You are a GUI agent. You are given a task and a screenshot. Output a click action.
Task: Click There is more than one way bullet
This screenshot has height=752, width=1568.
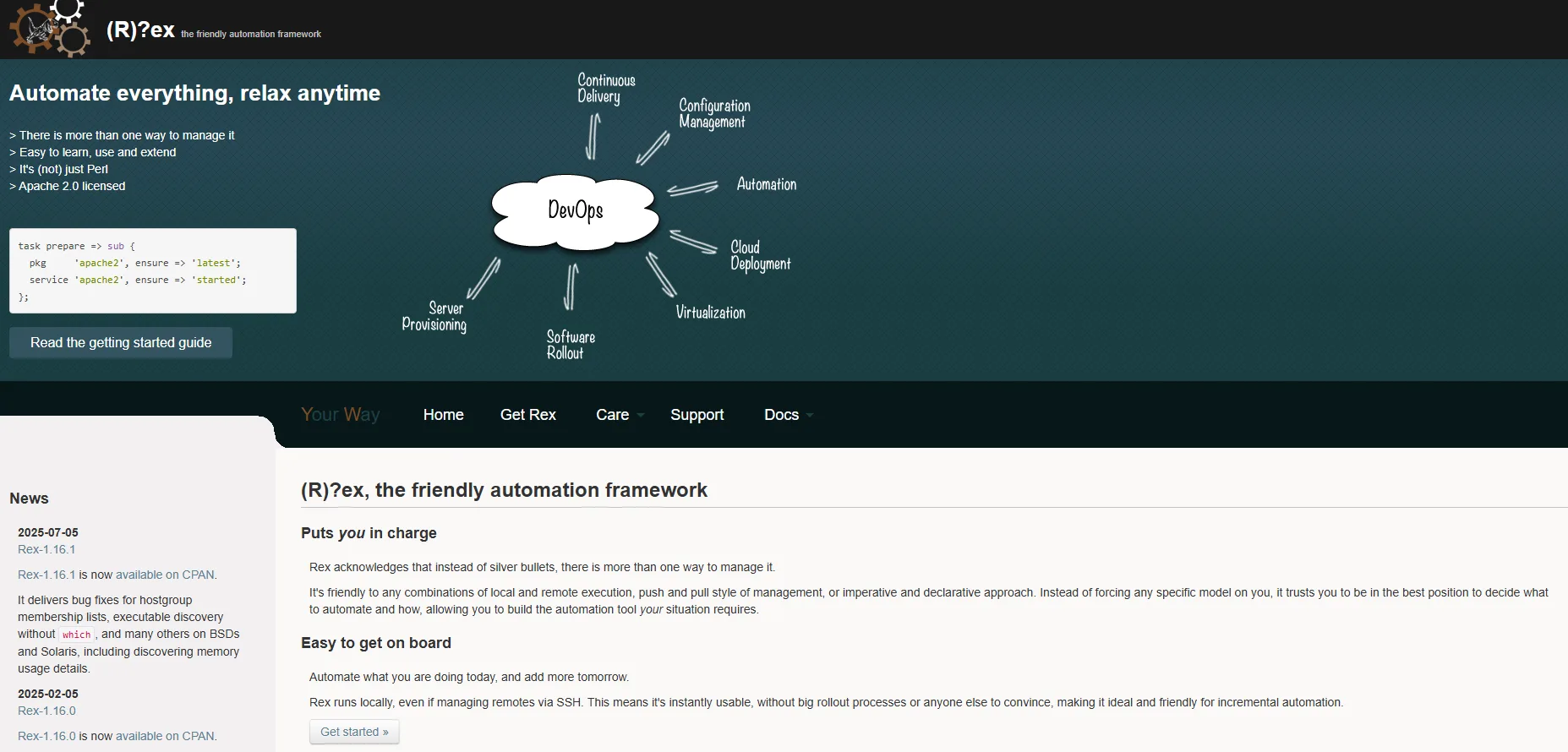pos(122,135)
